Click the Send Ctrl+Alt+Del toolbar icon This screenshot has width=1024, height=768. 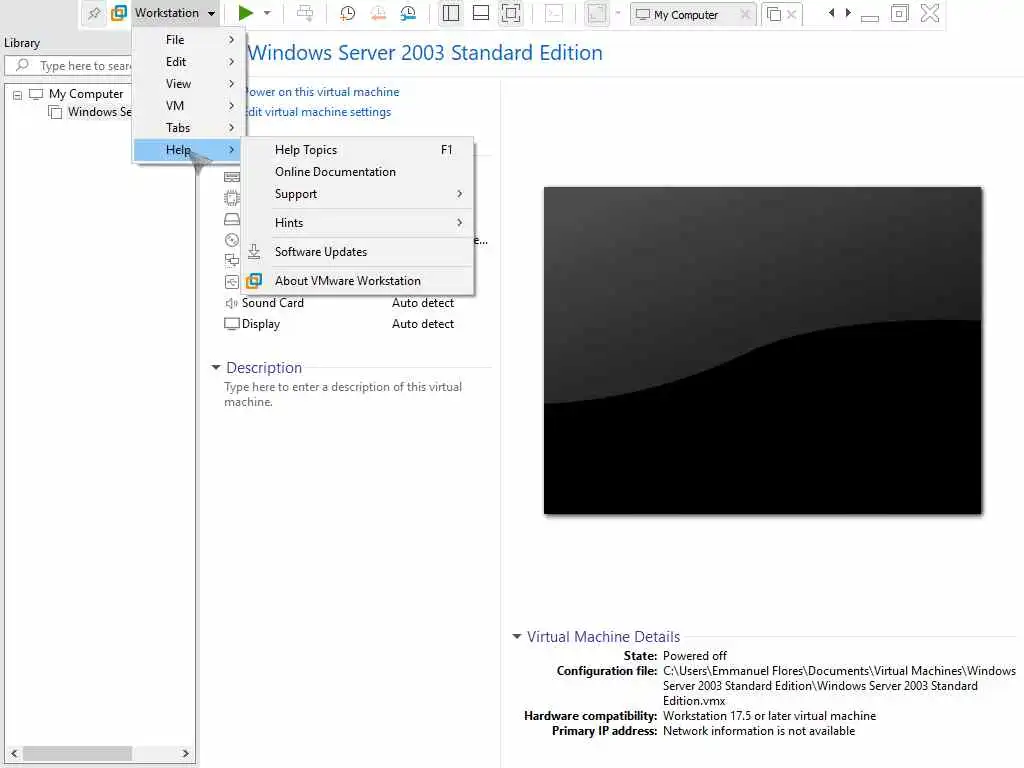coord(305,13)
